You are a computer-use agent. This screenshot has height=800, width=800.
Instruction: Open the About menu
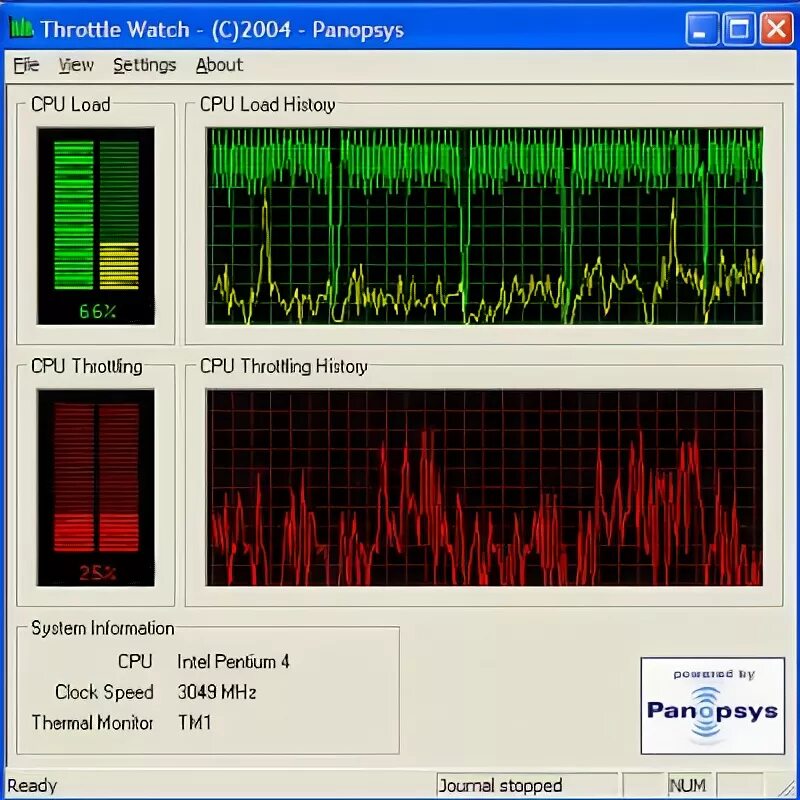219,65
